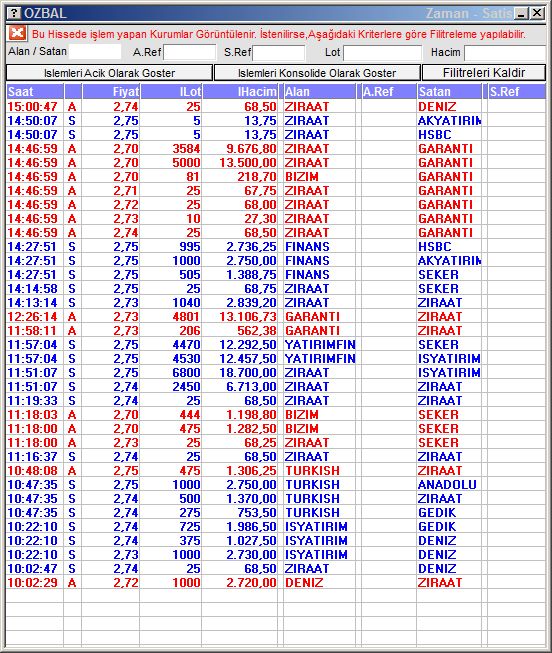Screen dimensions: 552x653
Task: Click DENIZ buyer in the 10:02:29 row
Action: (304, 583)
